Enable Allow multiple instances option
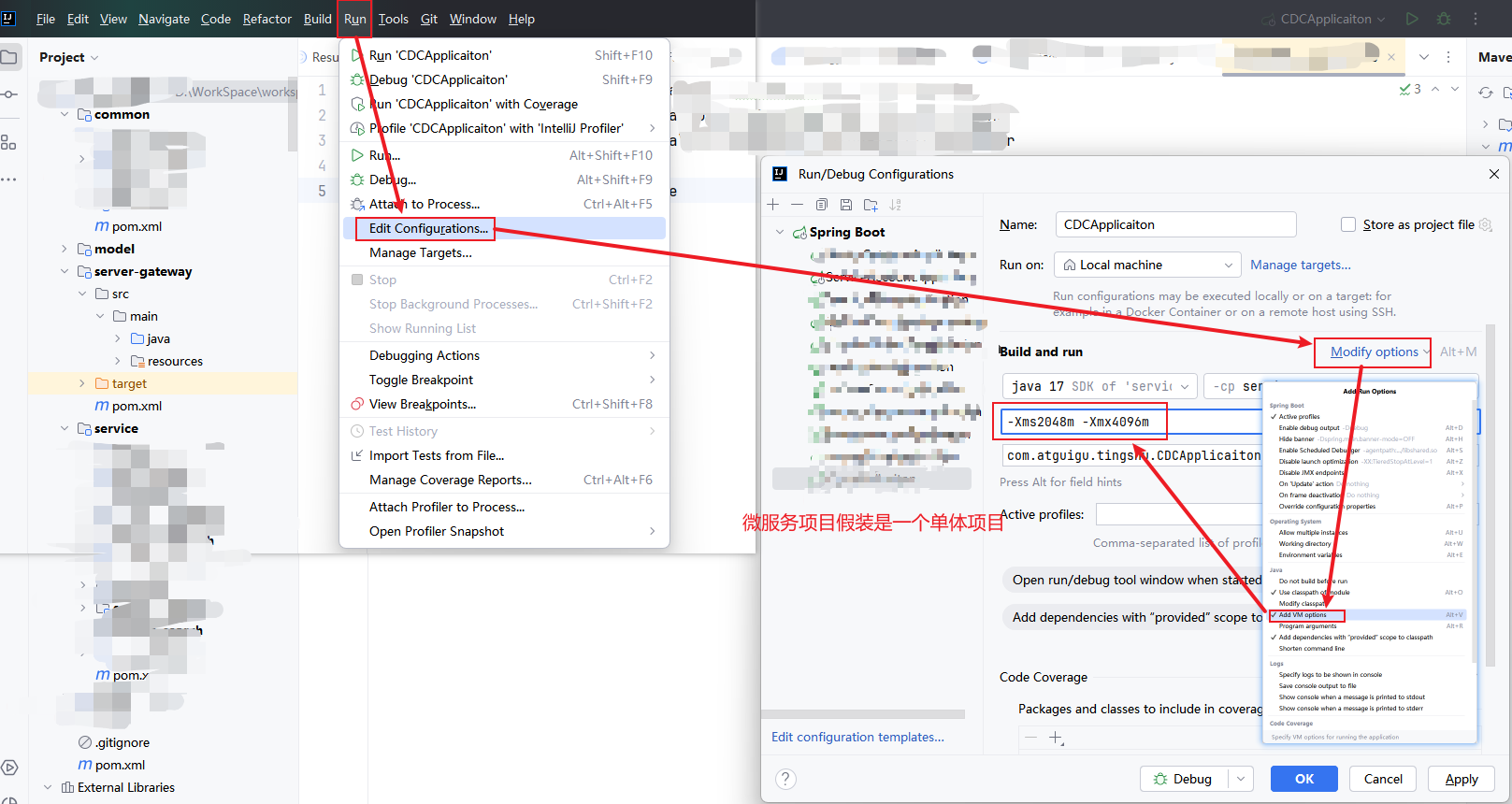1512x804 pixels. pos(1313,533)
